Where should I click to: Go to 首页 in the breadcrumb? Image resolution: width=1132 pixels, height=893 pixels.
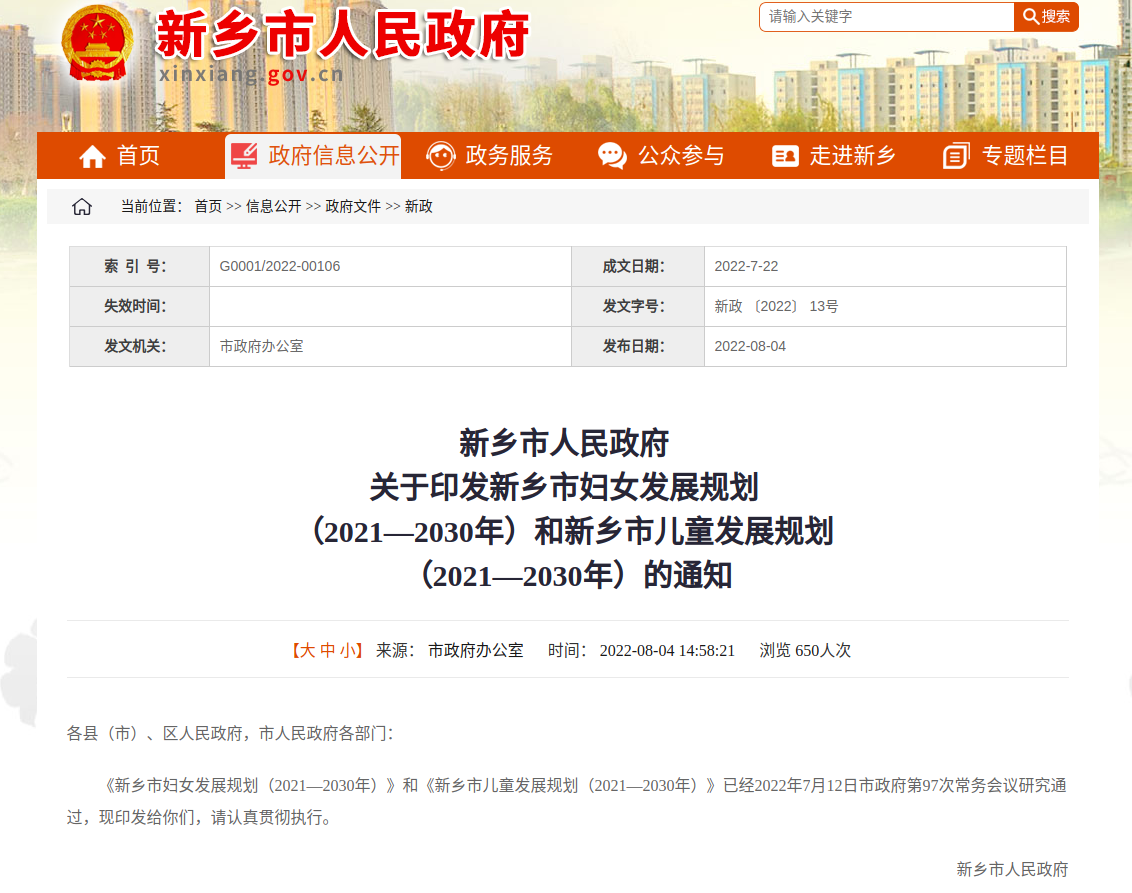(209, 206)
